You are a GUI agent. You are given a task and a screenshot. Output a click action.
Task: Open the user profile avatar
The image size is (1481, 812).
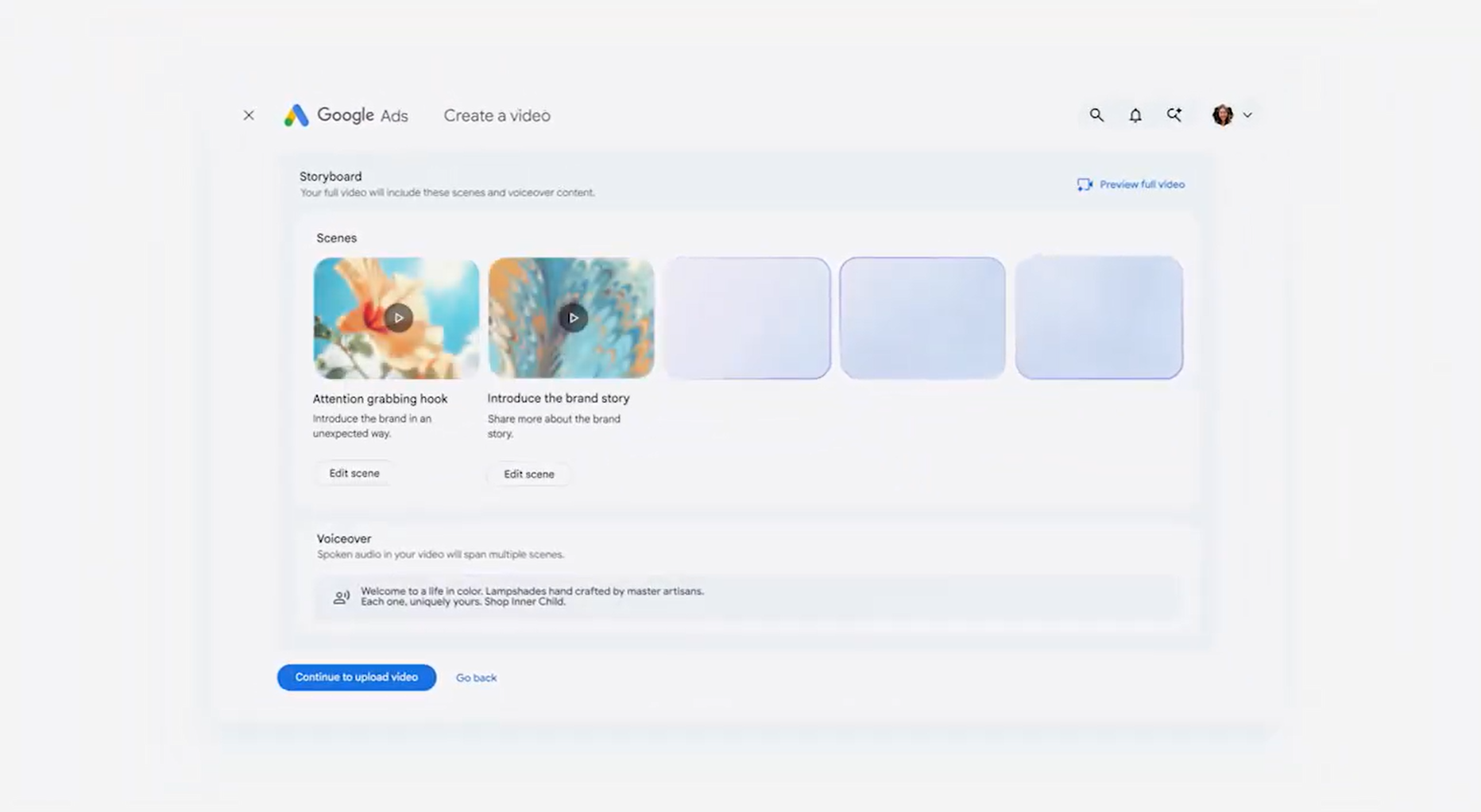[x=1223, y=115]
